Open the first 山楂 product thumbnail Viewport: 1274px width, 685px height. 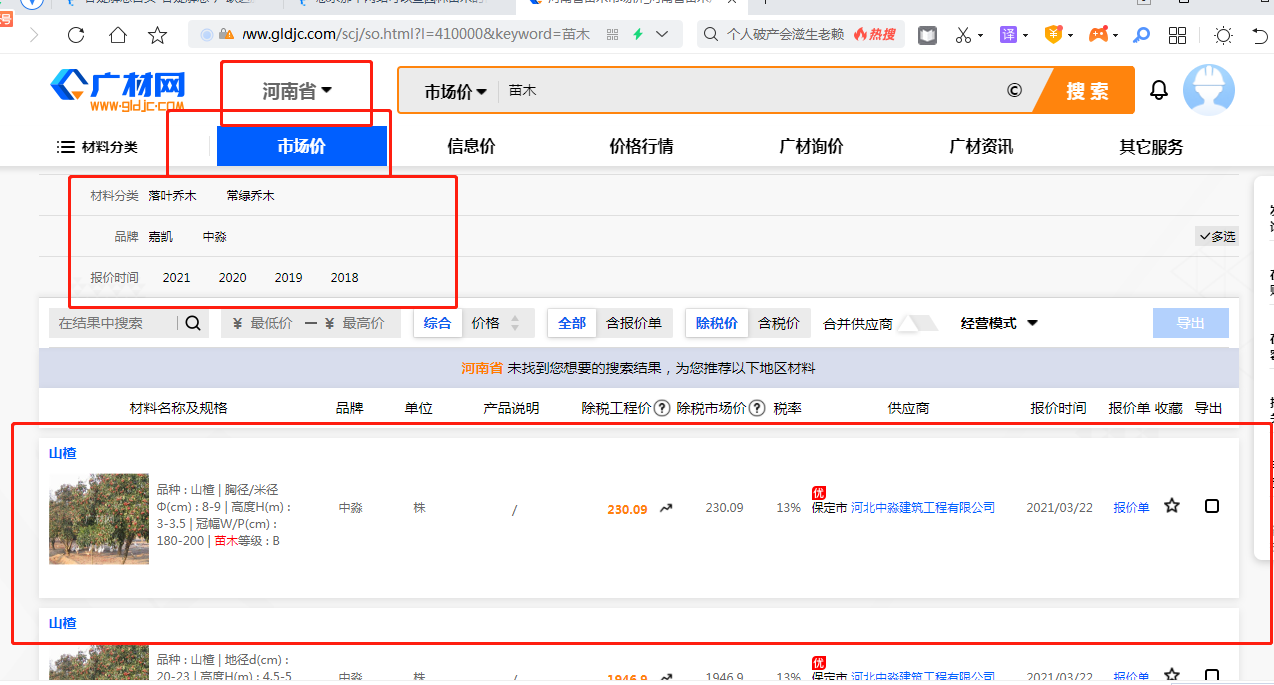coord(99,520)
